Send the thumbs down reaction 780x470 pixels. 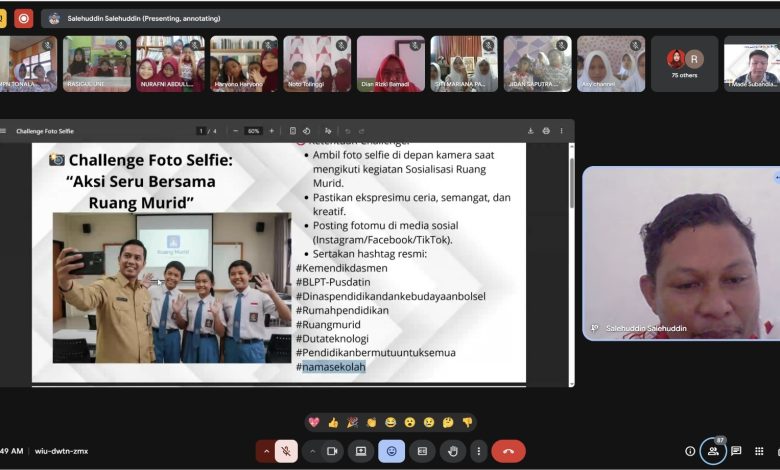click(x=467, y=422)
